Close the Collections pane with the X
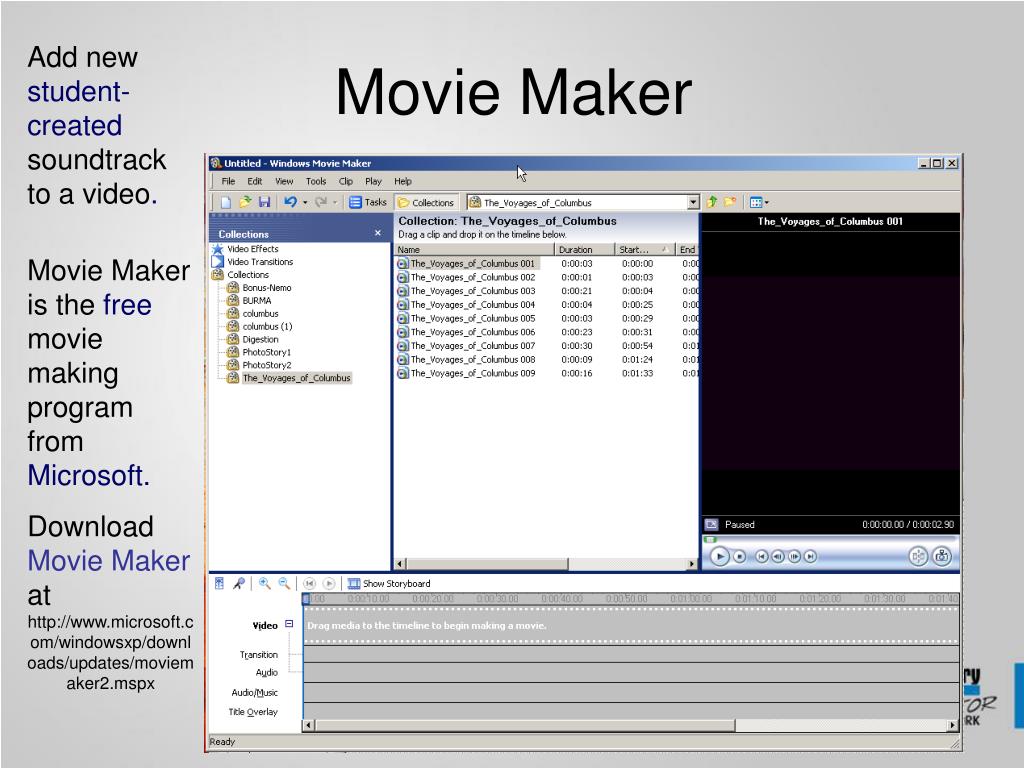This screenshot has height=768, width=1024. coord(377,233)
